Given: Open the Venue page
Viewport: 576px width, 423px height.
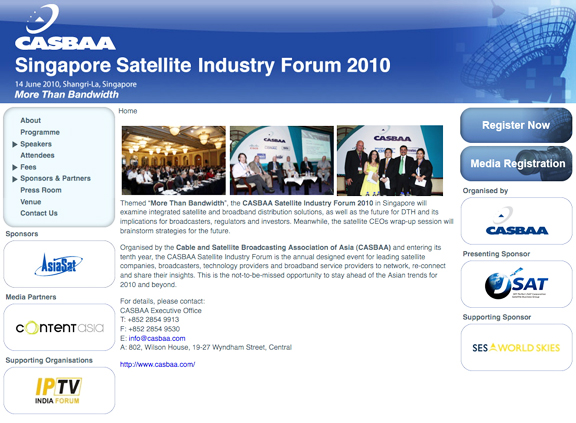Looking at the screenshot, I should [31, 202].
